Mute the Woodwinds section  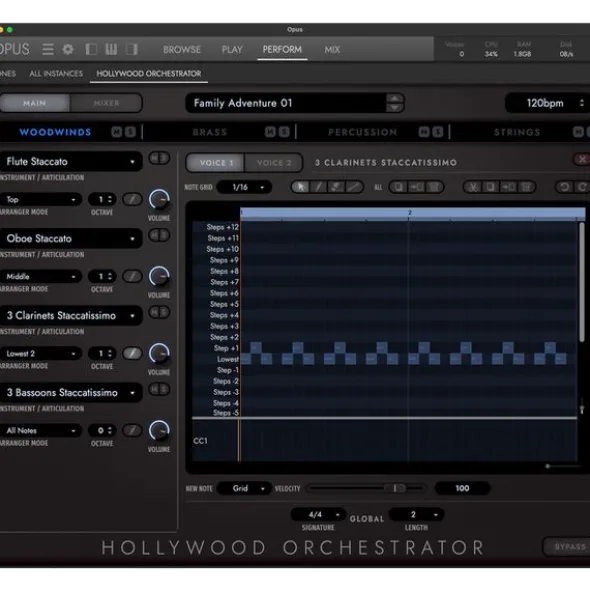click(116, 132)
